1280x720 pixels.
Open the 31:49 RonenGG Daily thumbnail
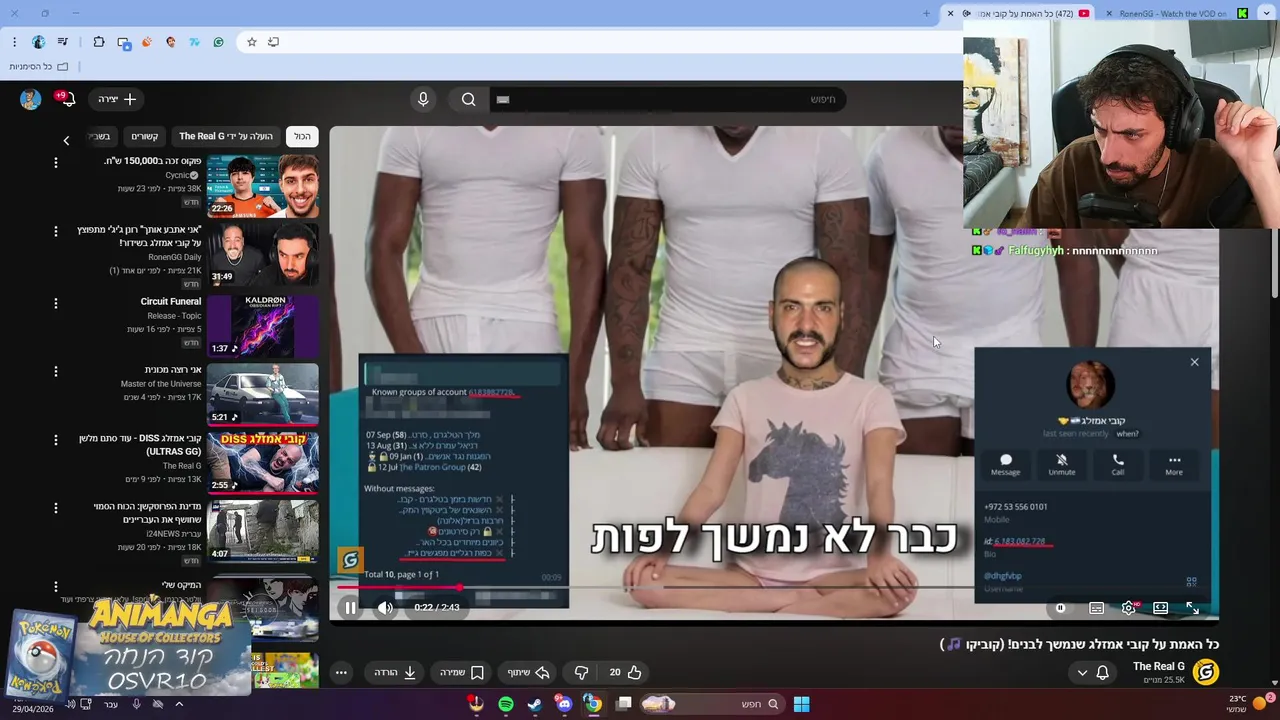click(x=263, y=254)
